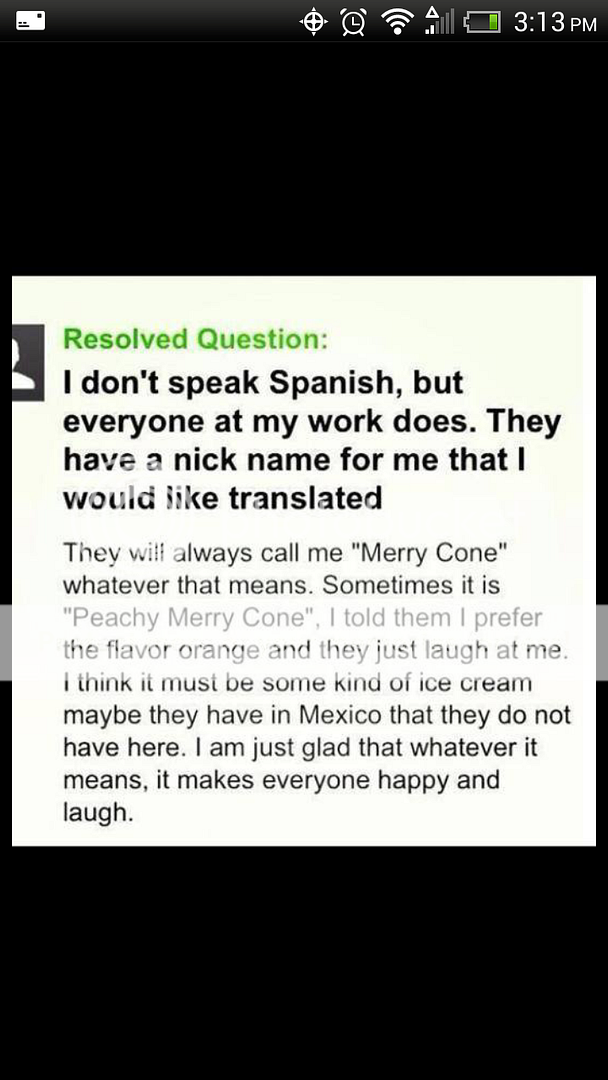
Task: Tap the green Resolved Question heading
Action: pos(196,339)
